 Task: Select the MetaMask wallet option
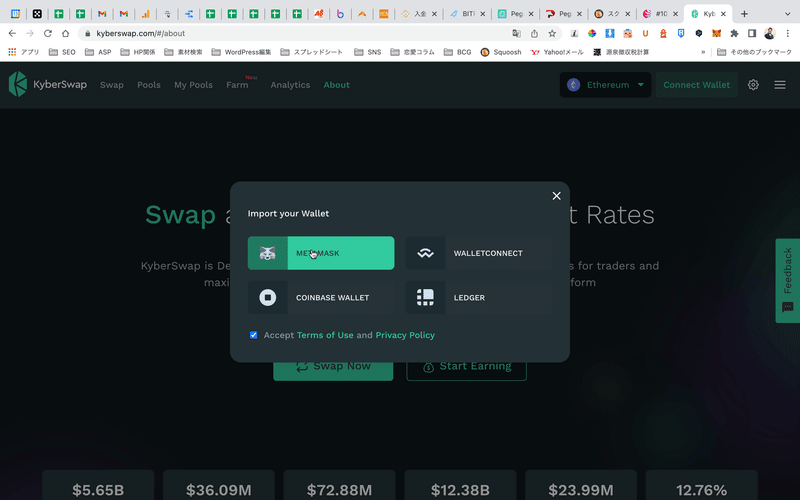tap(321, 253)
